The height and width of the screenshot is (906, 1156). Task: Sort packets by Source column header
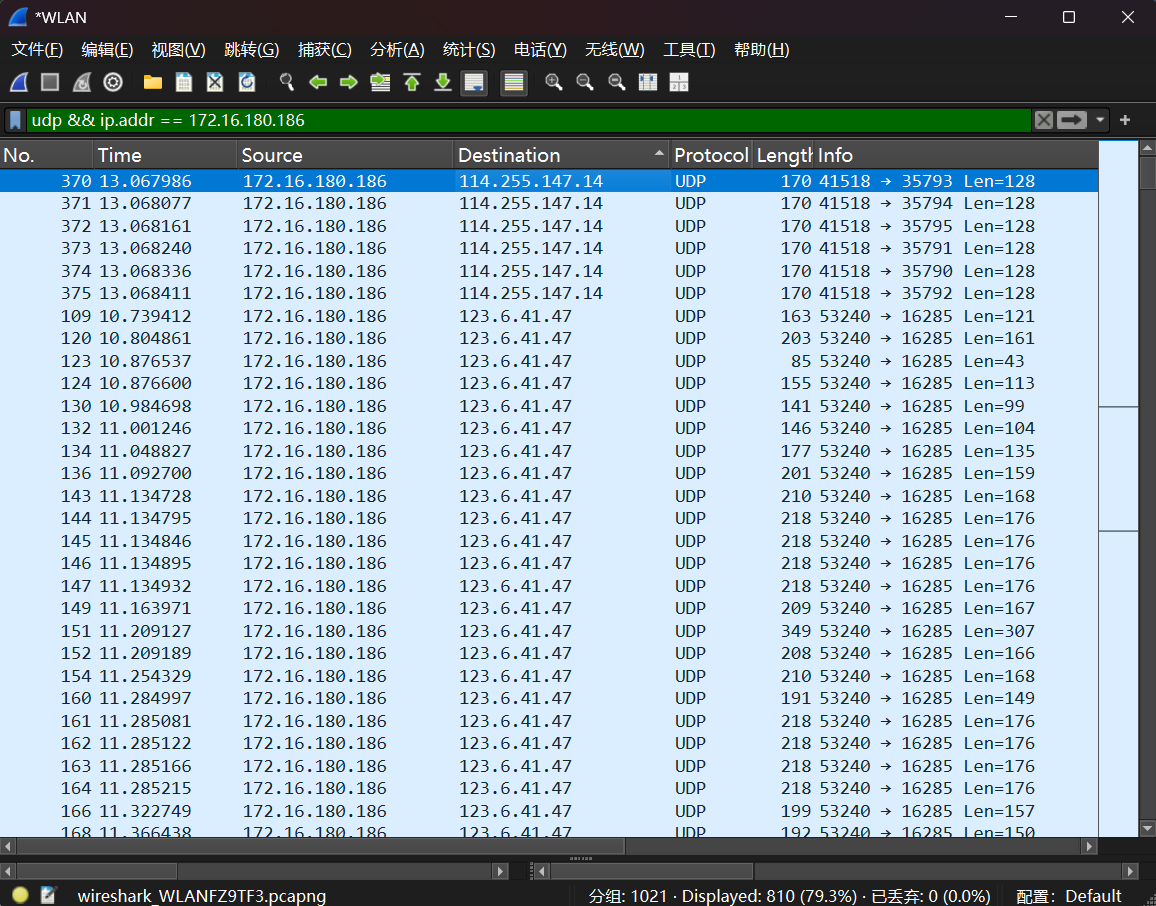[345, 156]
